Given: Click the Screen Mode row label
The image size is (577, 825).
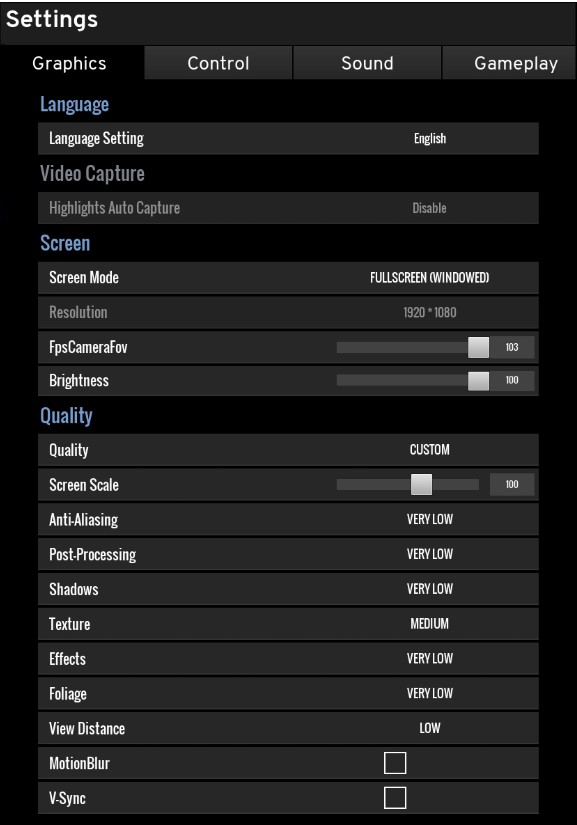Looking at the screenshot, I should click(x=84, y=277).
